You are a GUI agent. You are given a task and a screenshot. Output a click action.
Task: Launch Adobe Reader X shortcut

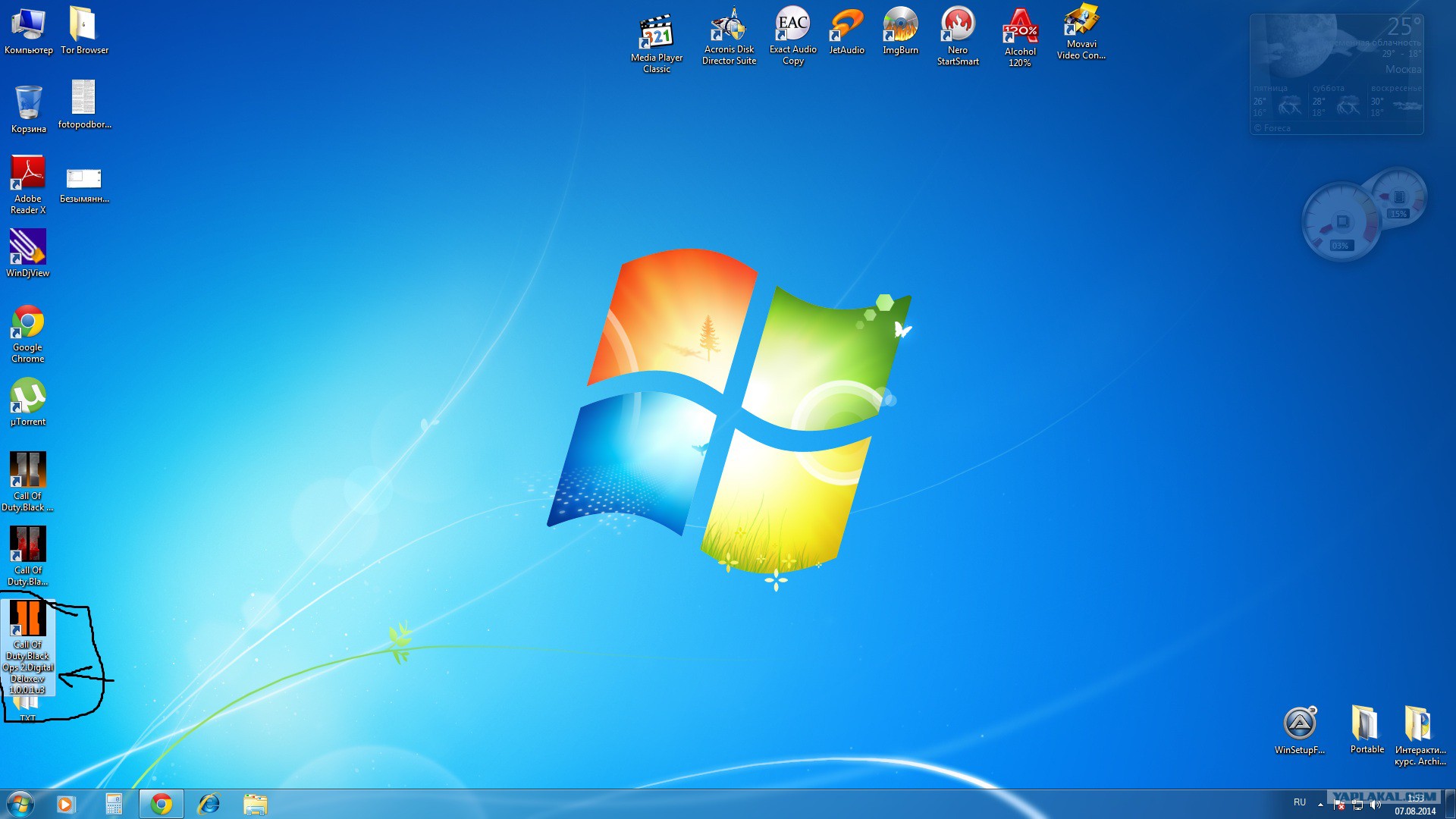tap(28, 184)
